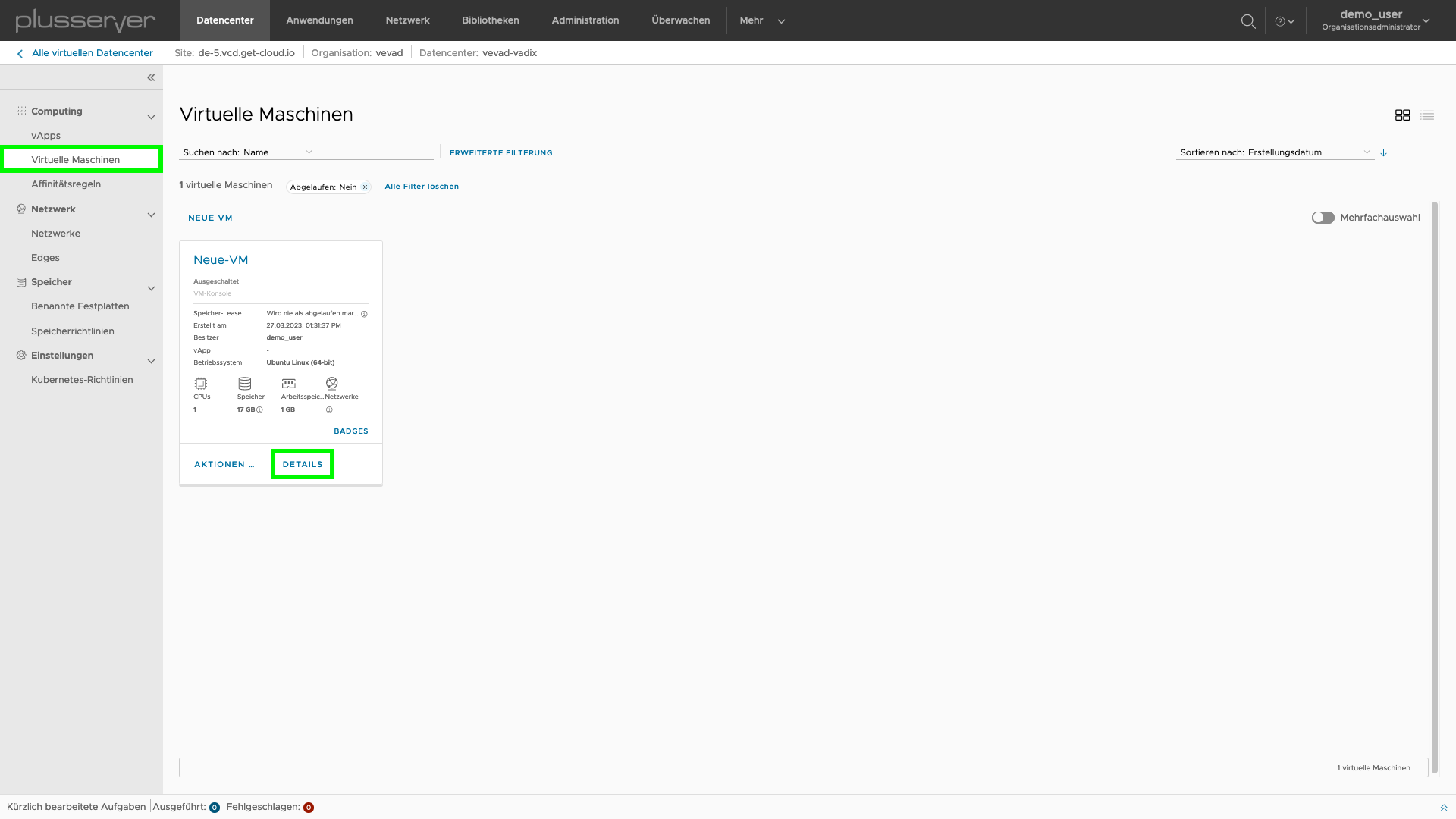Open the Überwachen top tab
Screen dimensions: 1456x819
point(681,20)
